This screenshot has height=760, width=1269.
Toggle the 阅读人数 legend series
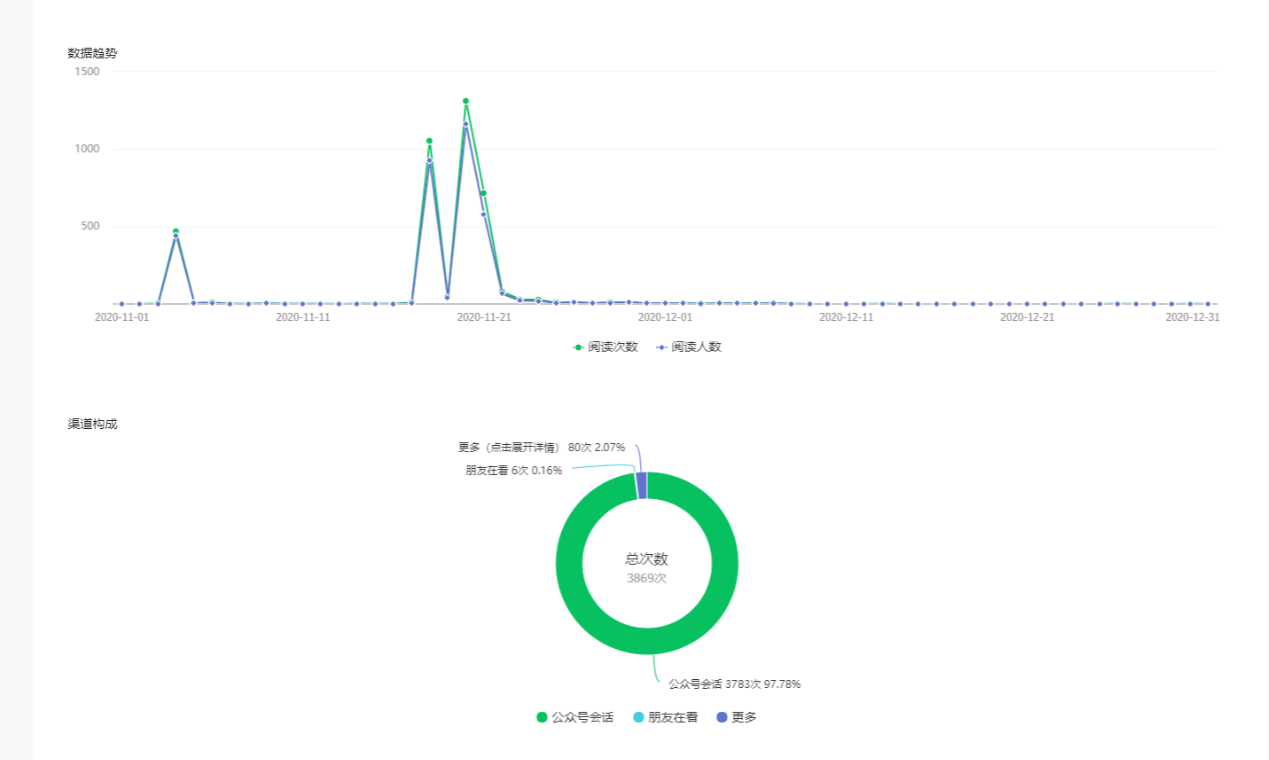point(689,347)
